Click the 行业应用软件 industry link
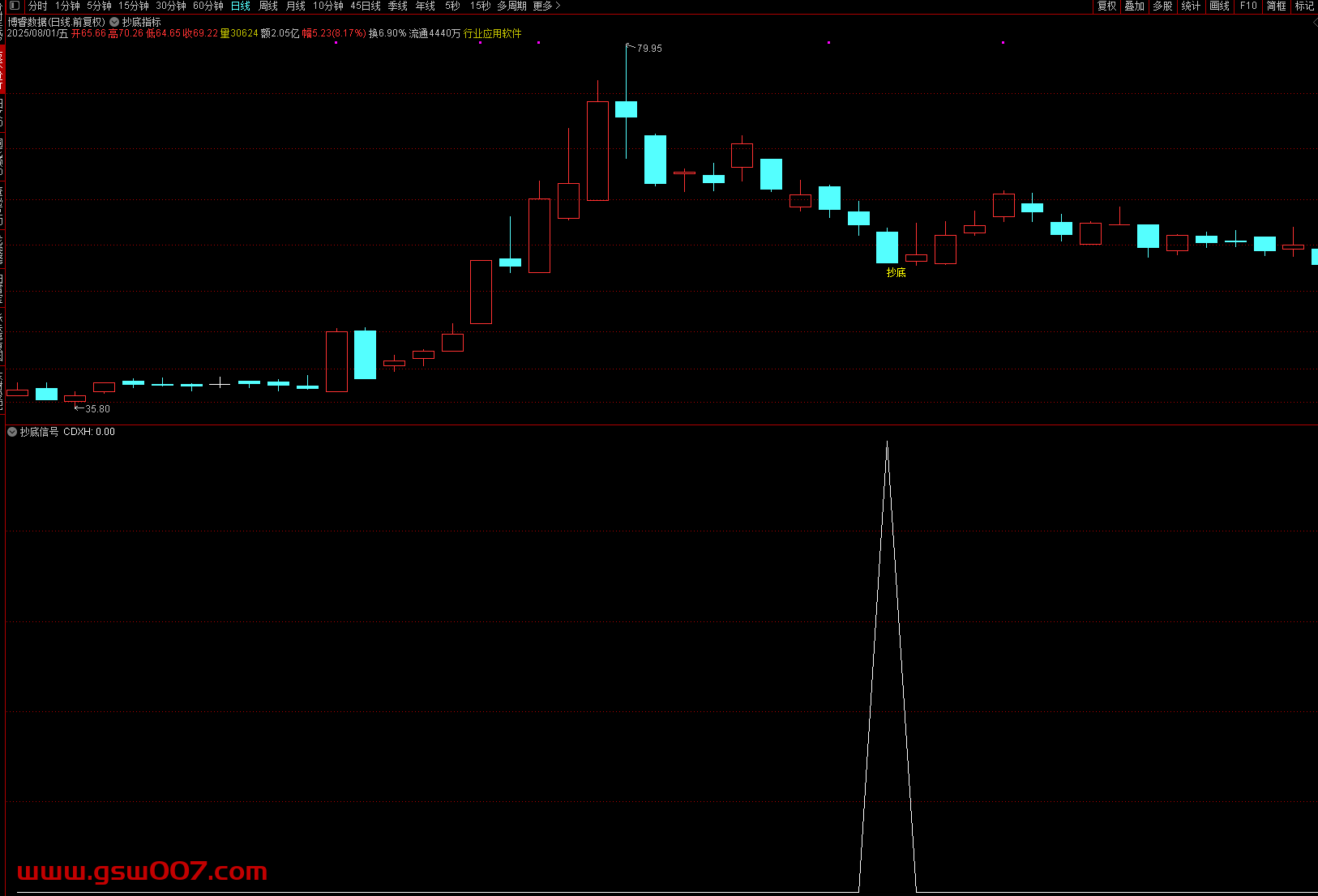 493,33
